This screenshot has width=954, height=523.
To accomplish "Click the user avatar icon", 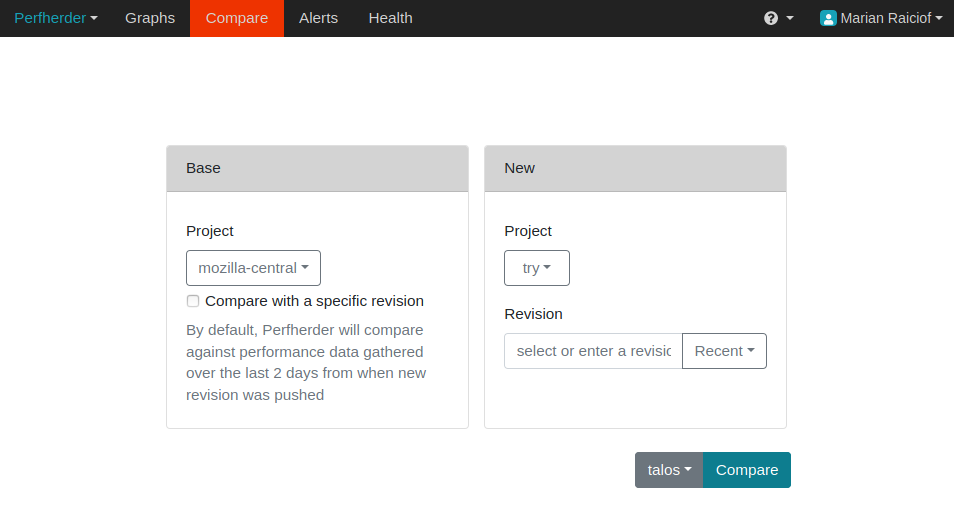I will pyautogui.click(x=828, y=18).
